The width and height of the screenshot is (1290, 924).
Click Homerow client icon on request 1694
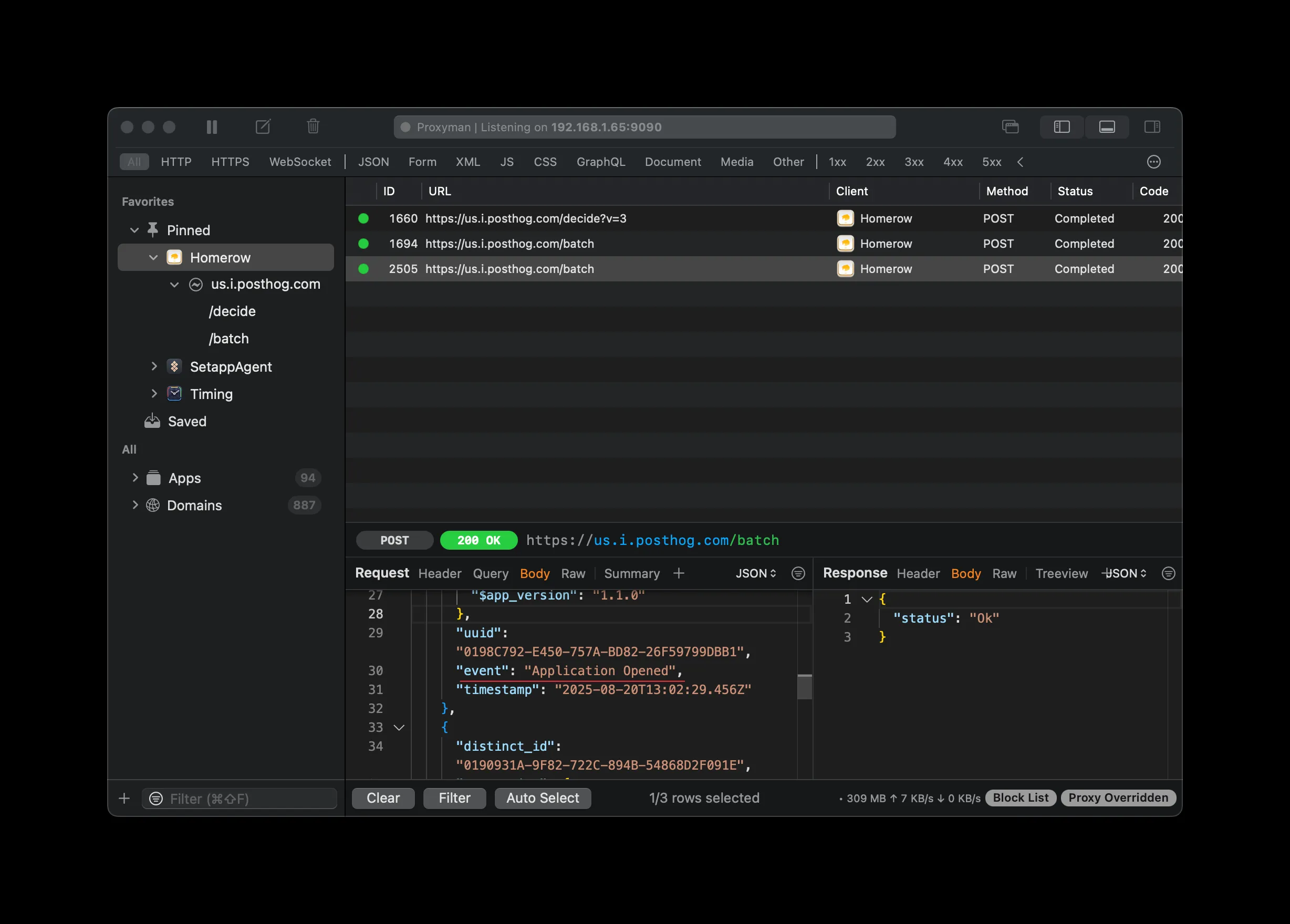point(845,244)
